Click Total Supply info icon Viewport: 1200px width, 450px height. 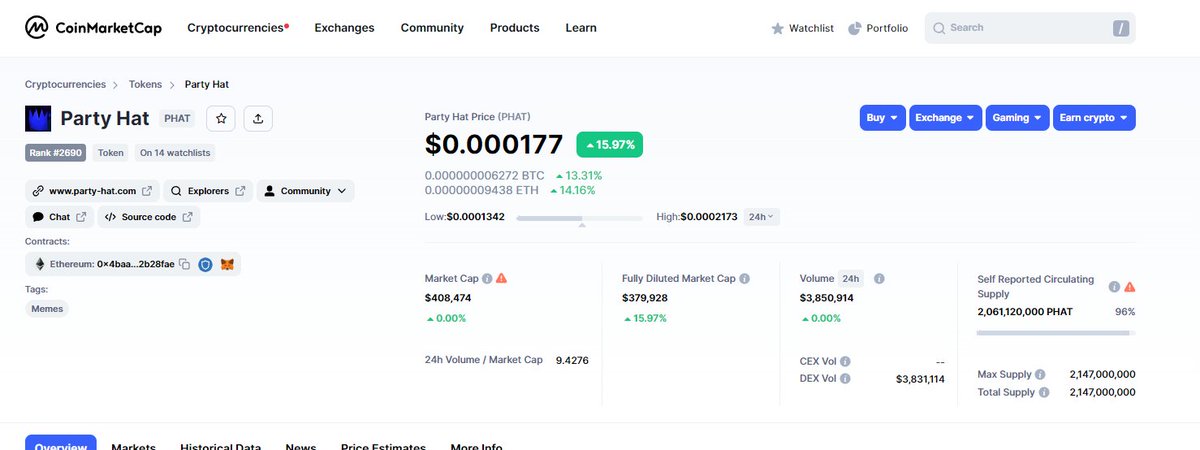tap(1044, 392)
